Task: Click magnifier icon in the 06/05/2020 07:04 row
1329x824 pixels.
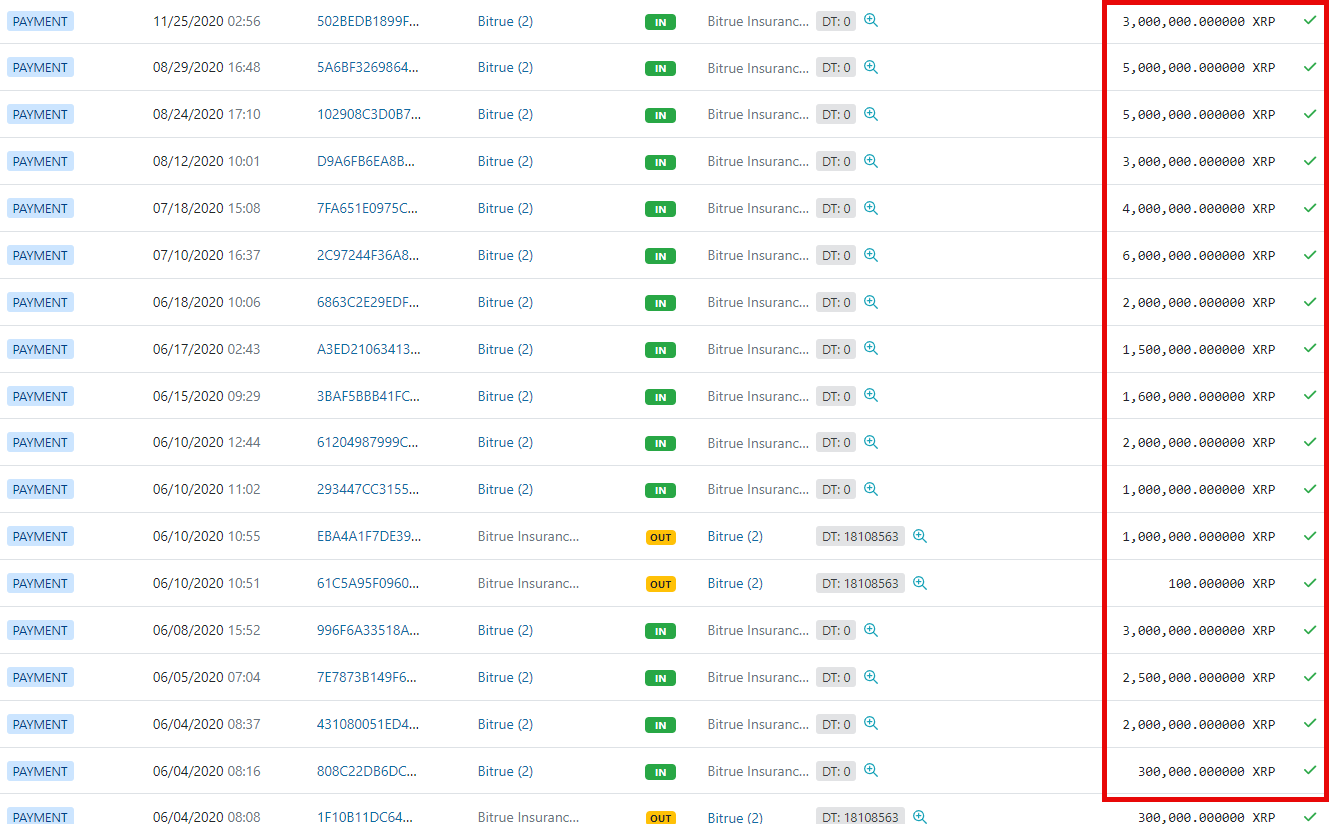Action: [x=871, y=677]
